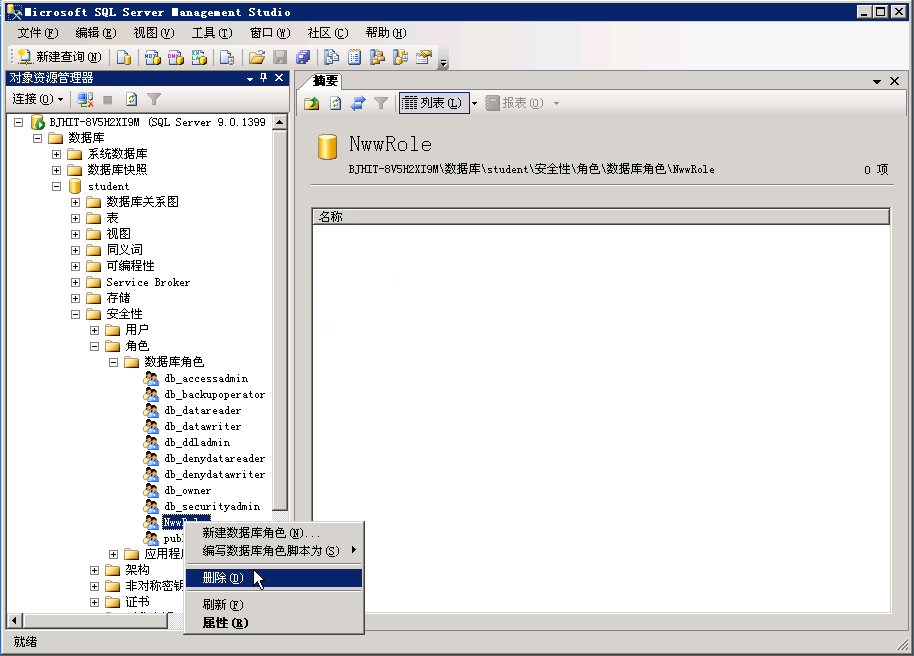The width and height of the screenshot is (914, 656).
Task: Select the db_datareader role
Action: pos(202,411)
